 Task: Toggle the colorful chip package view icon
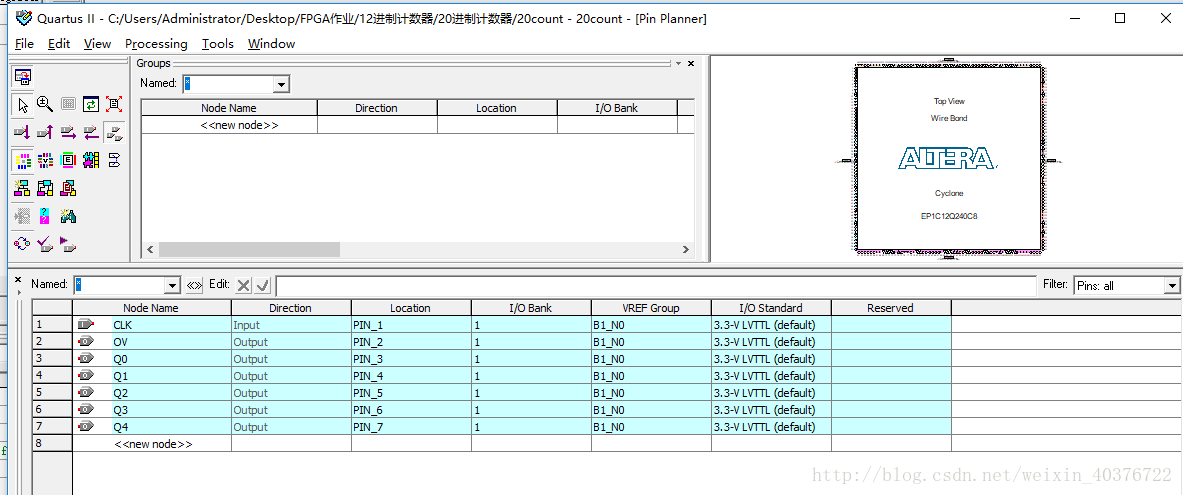[x=23, y=160]
